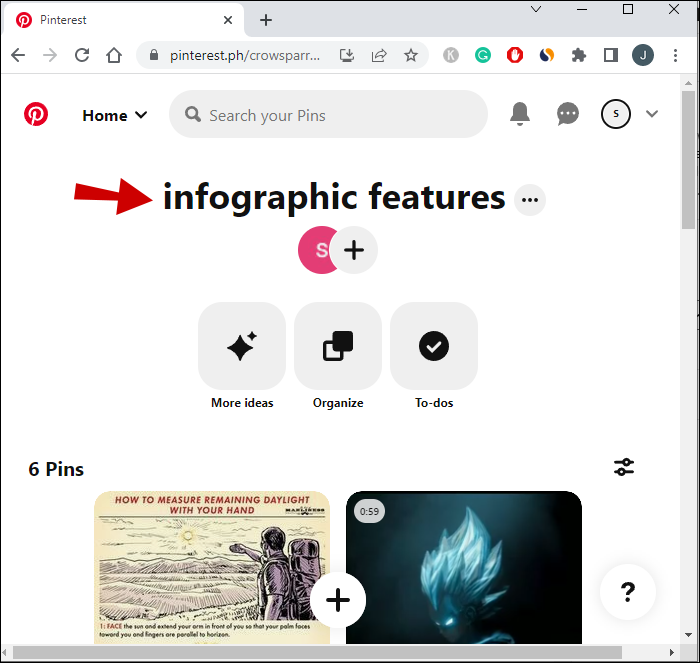Viewport: 700px width, 663px height.
Task: Open Chrome three-dot menu
Action: click(675, 55)
